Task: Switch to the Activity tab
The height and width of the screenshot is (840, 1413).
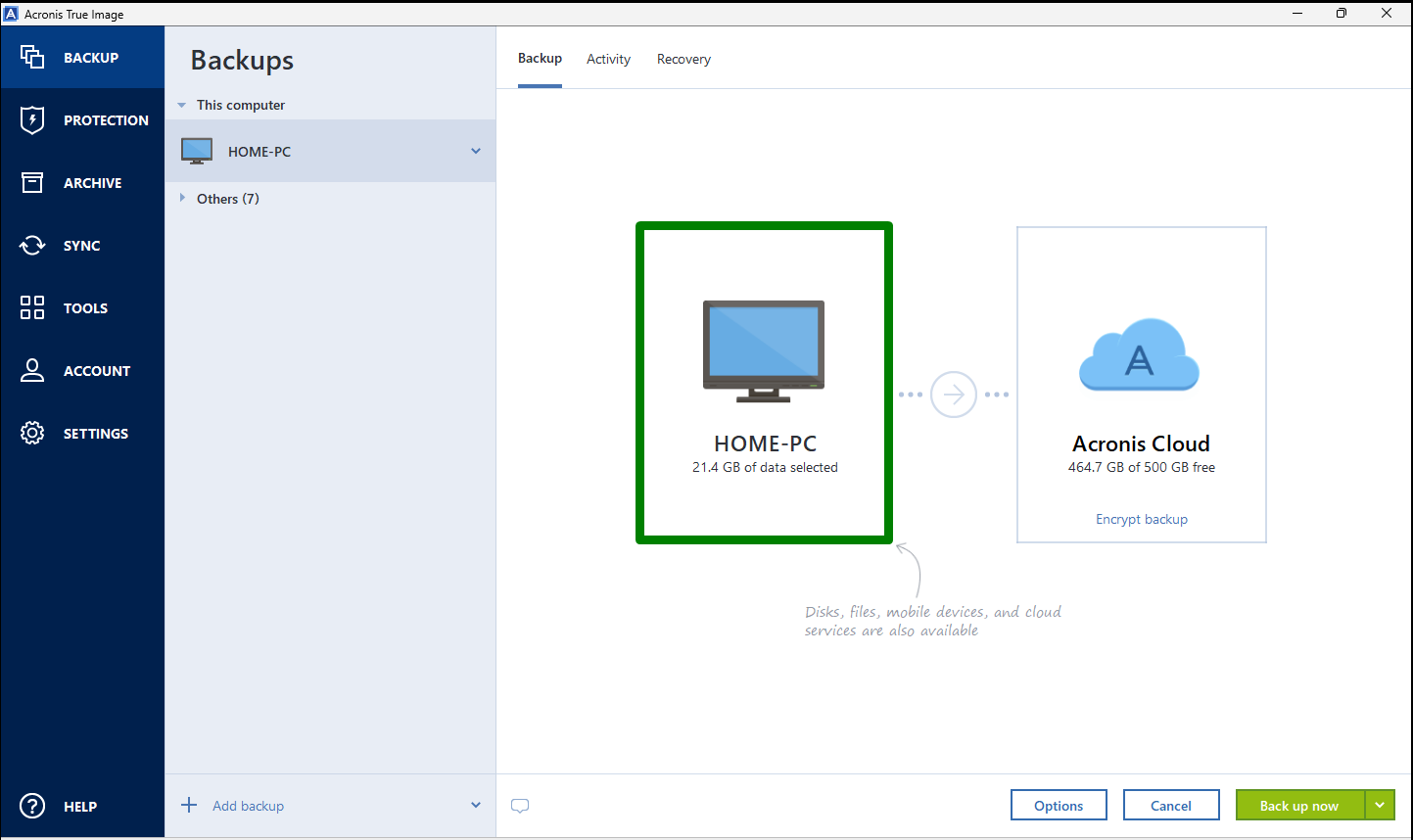Action: [x=608, y=59]
